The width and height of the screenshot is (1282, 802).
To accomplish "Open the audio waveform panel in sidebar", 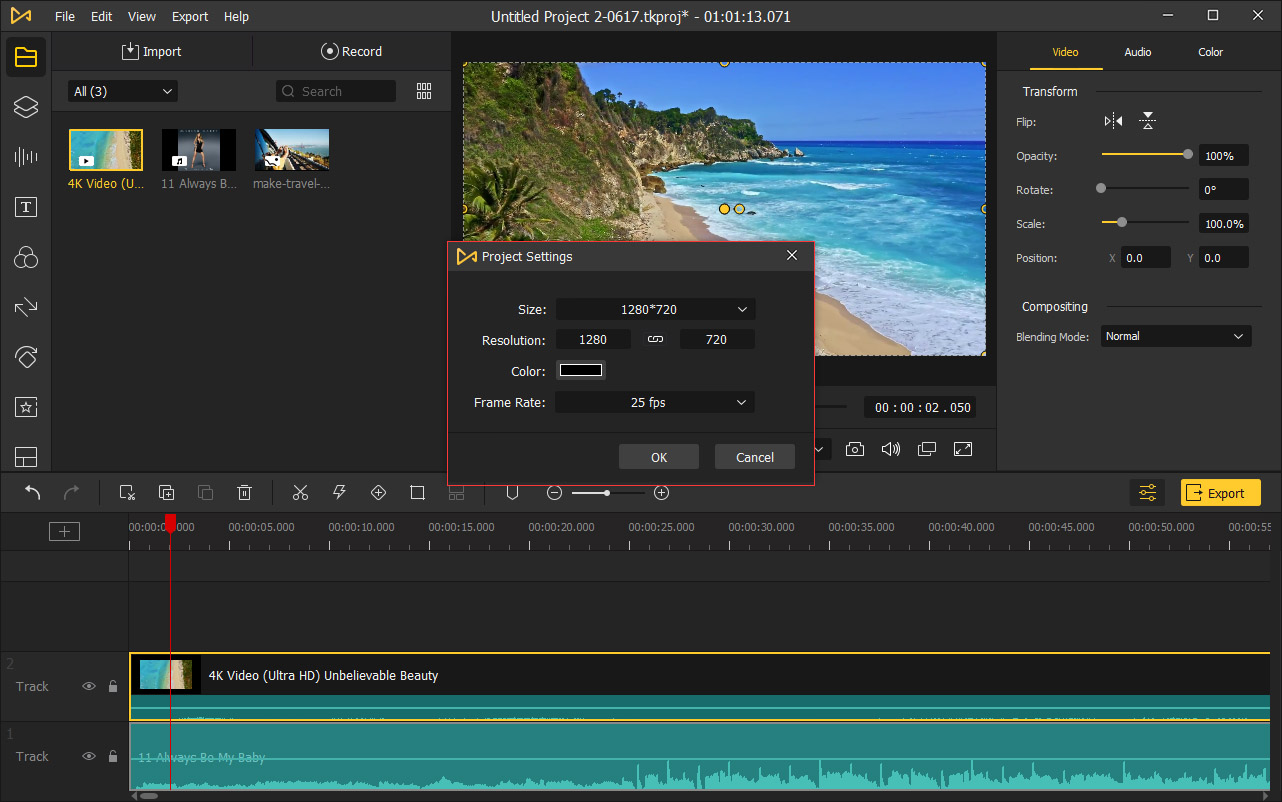I will pos(26,157).
